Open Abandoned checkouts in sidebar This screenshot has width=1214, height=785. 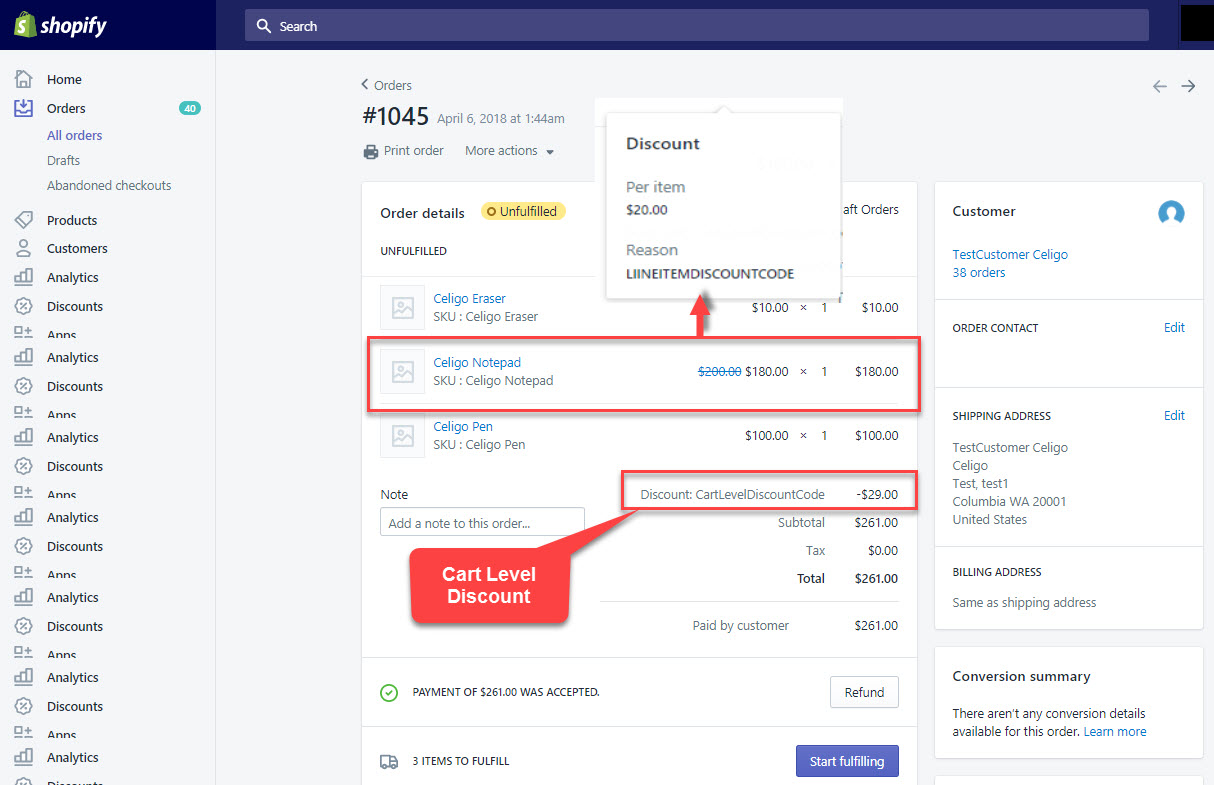pyautogui.click(x=109, y=185)
